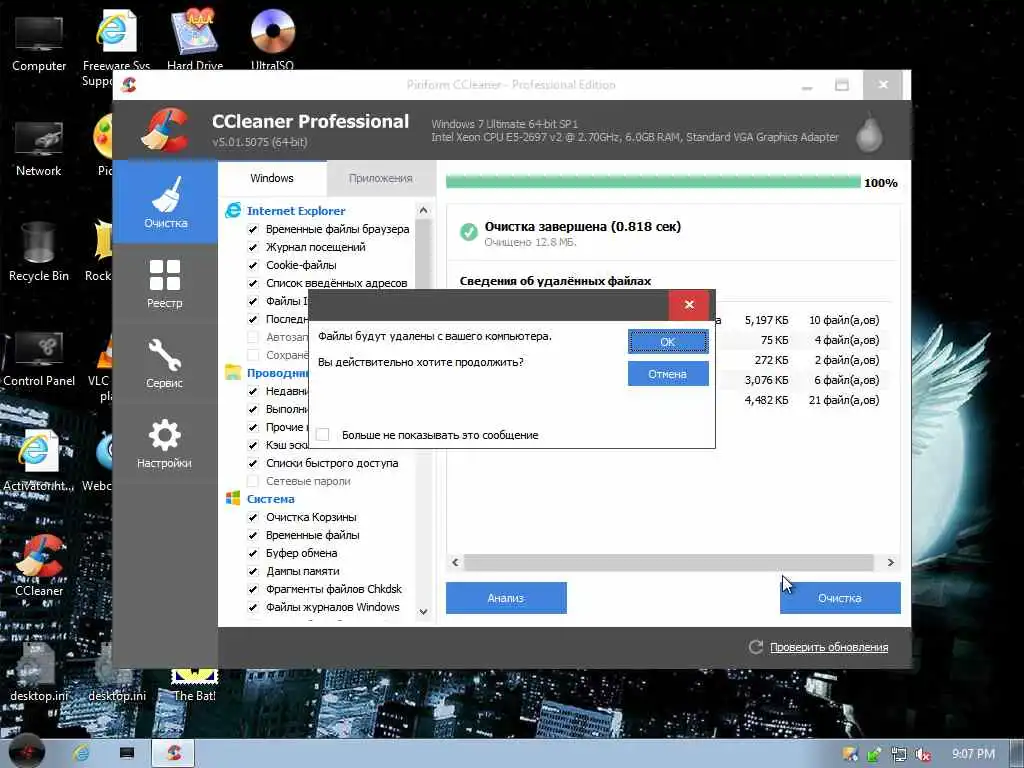Open CCleaner desktop shortcut
Image resolution: width=1024 pixels, height=768 pixels.
(39, 566)
